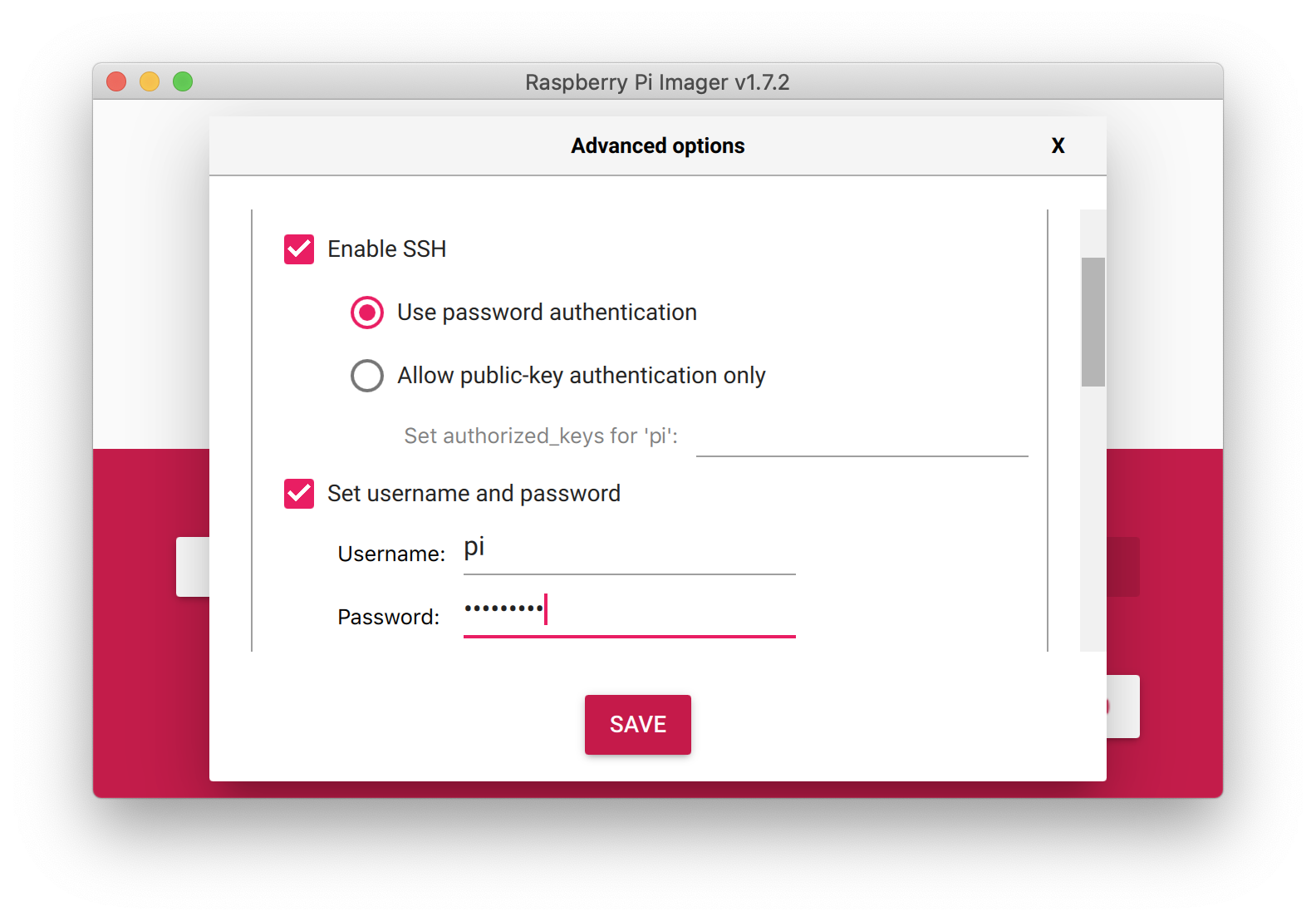Select the Allow public-key authentication only radio button
Viewport: 1316px width, 921px height.
point(366,376)
